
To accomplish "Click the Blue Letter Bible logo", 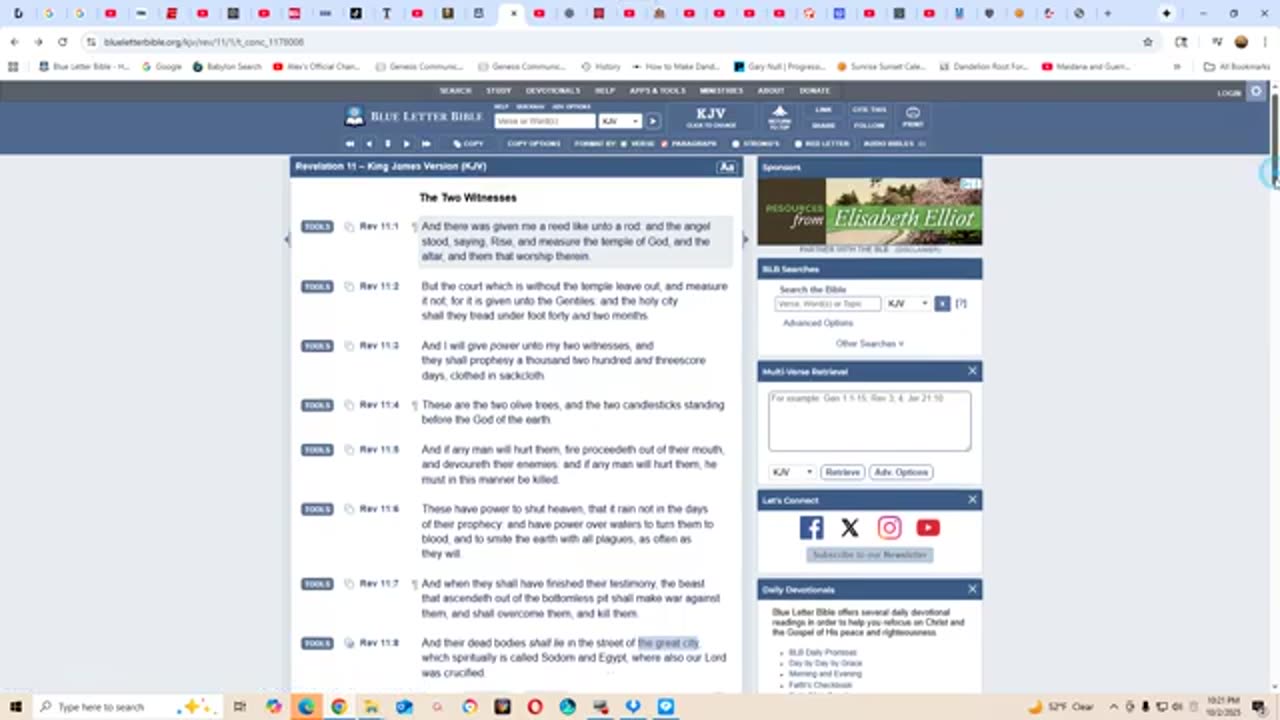I will 414,117.
